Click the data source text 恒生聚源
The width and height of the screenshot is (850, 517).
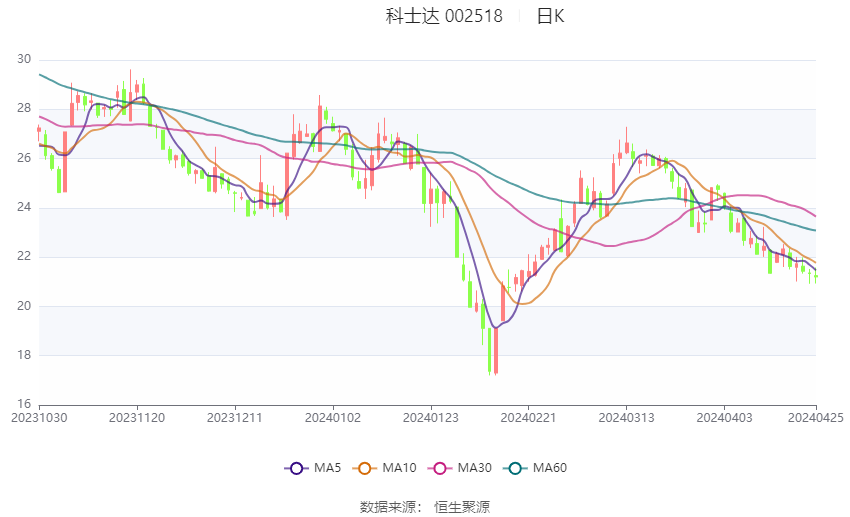(462, 507)
